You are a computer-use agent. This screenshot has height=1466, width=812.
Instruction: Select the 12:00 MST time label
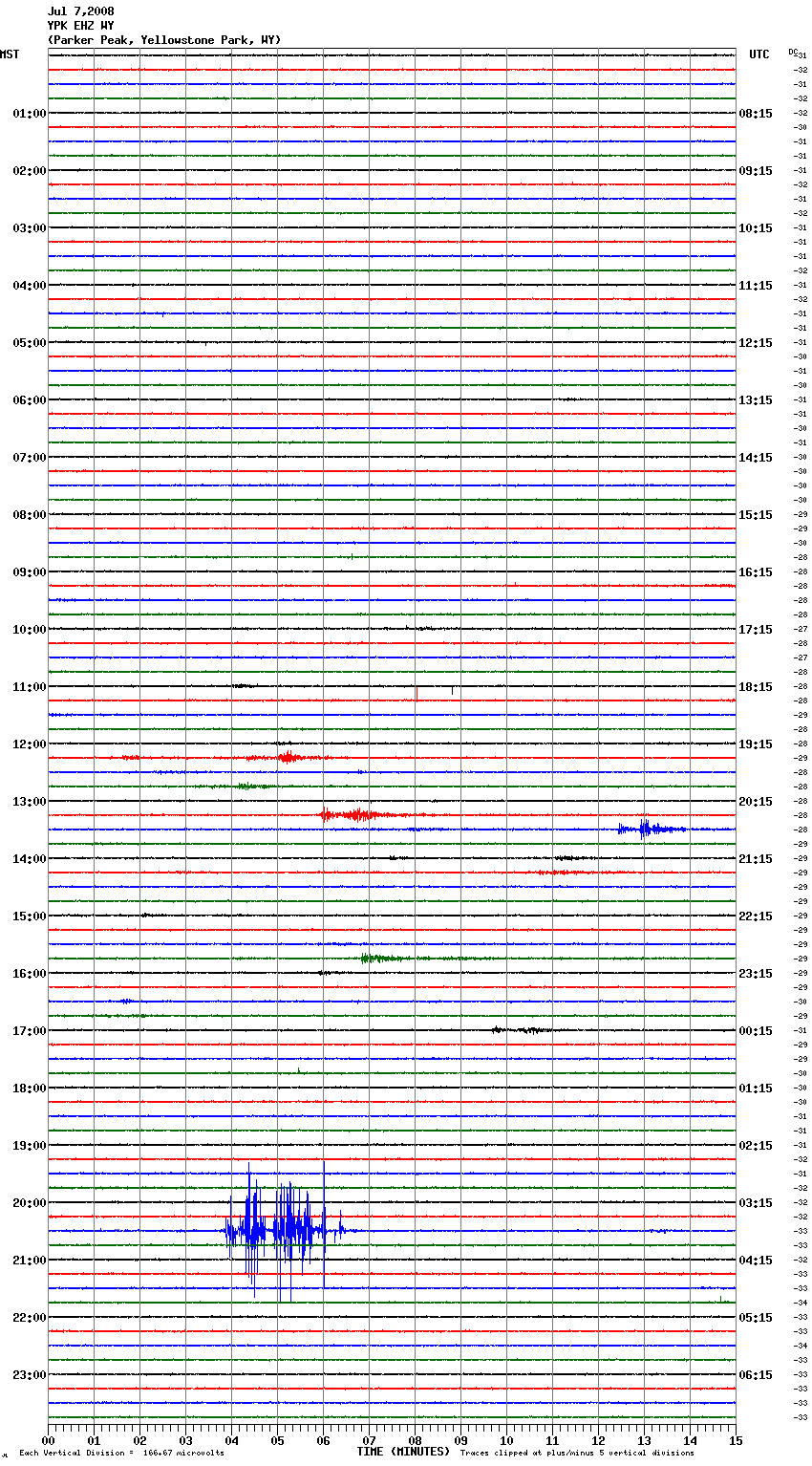point(30,744)
